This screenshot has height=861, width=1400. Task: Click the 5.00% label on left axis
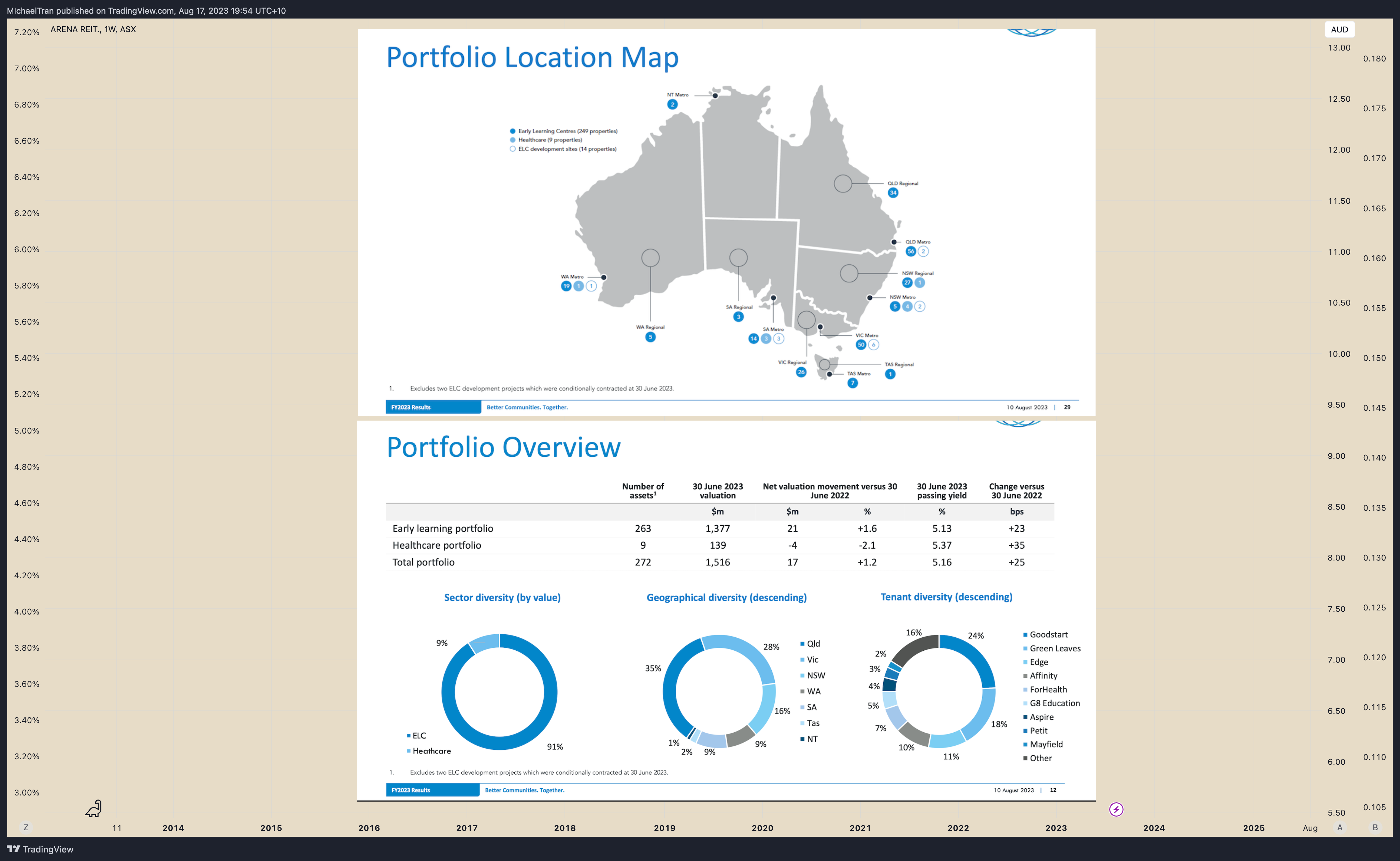tap(27, 430)
